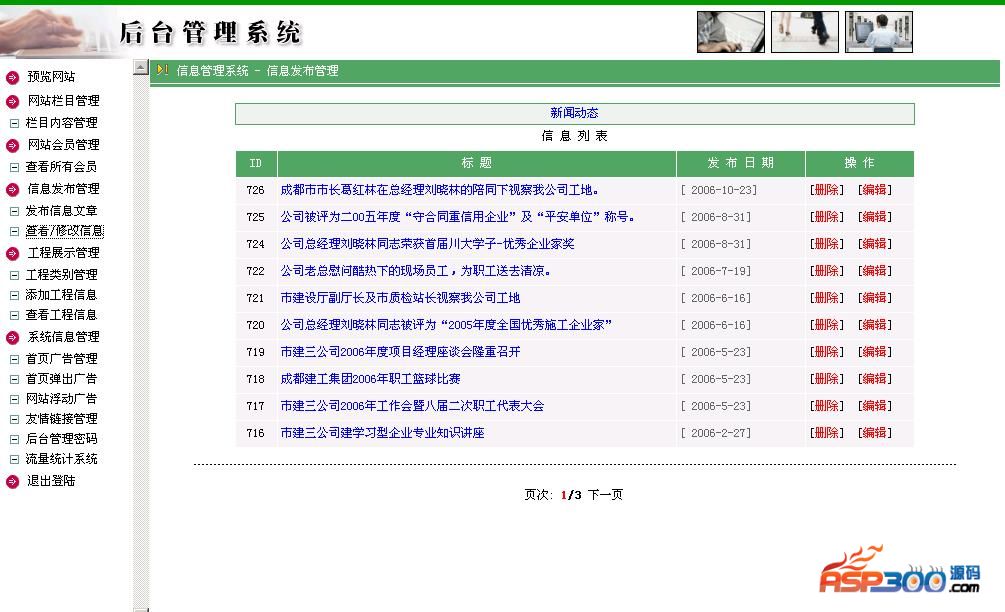Edit article 726 via 编辑
Viewport: 1005px width, 612px height.
(875, 190)
